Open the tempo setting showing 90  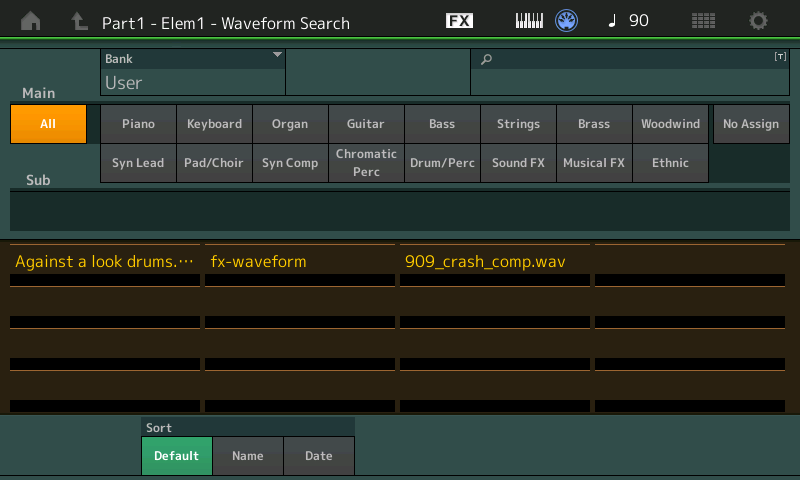point(628,21)
